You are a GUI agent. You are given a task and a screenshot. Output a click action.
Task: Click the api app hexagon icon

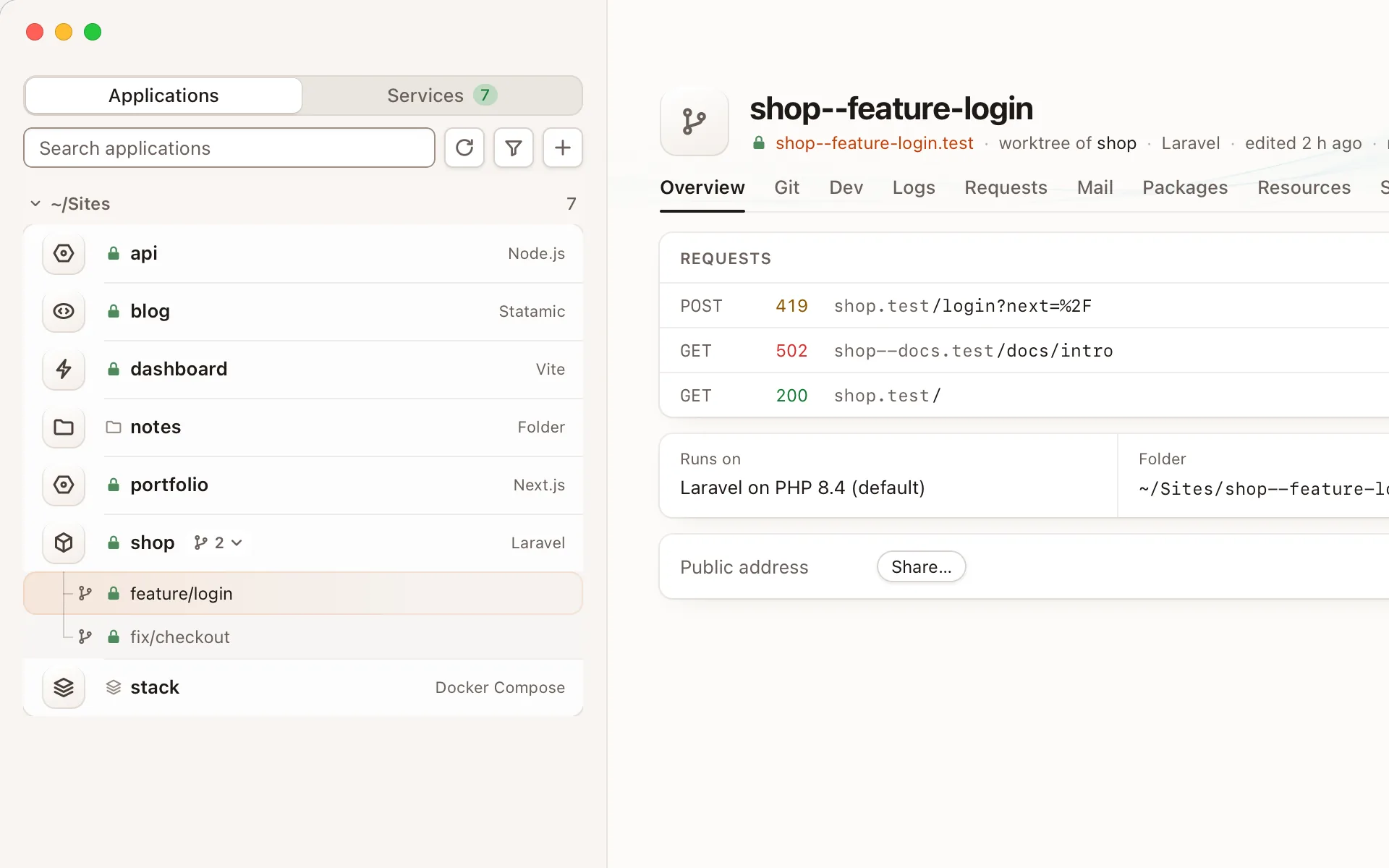64,253
